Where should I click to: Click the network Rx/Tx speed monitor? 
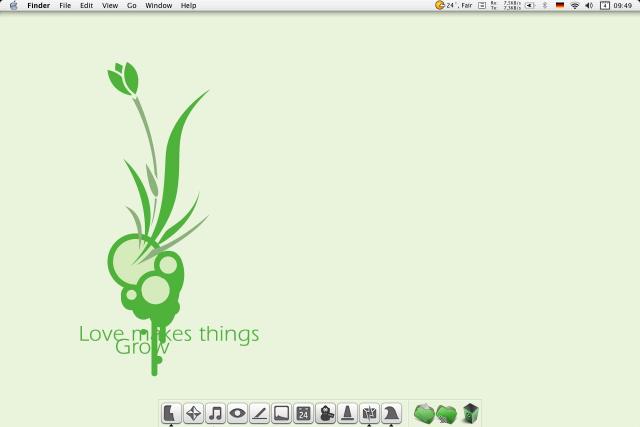pyautogui.click(x=506, y=5)
